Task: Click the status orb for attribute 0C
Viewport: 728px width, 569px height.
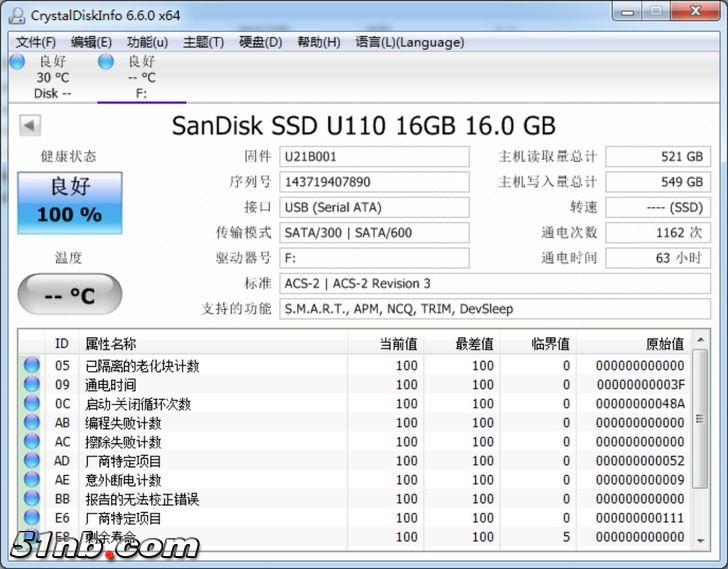Action: coord(32,403)
